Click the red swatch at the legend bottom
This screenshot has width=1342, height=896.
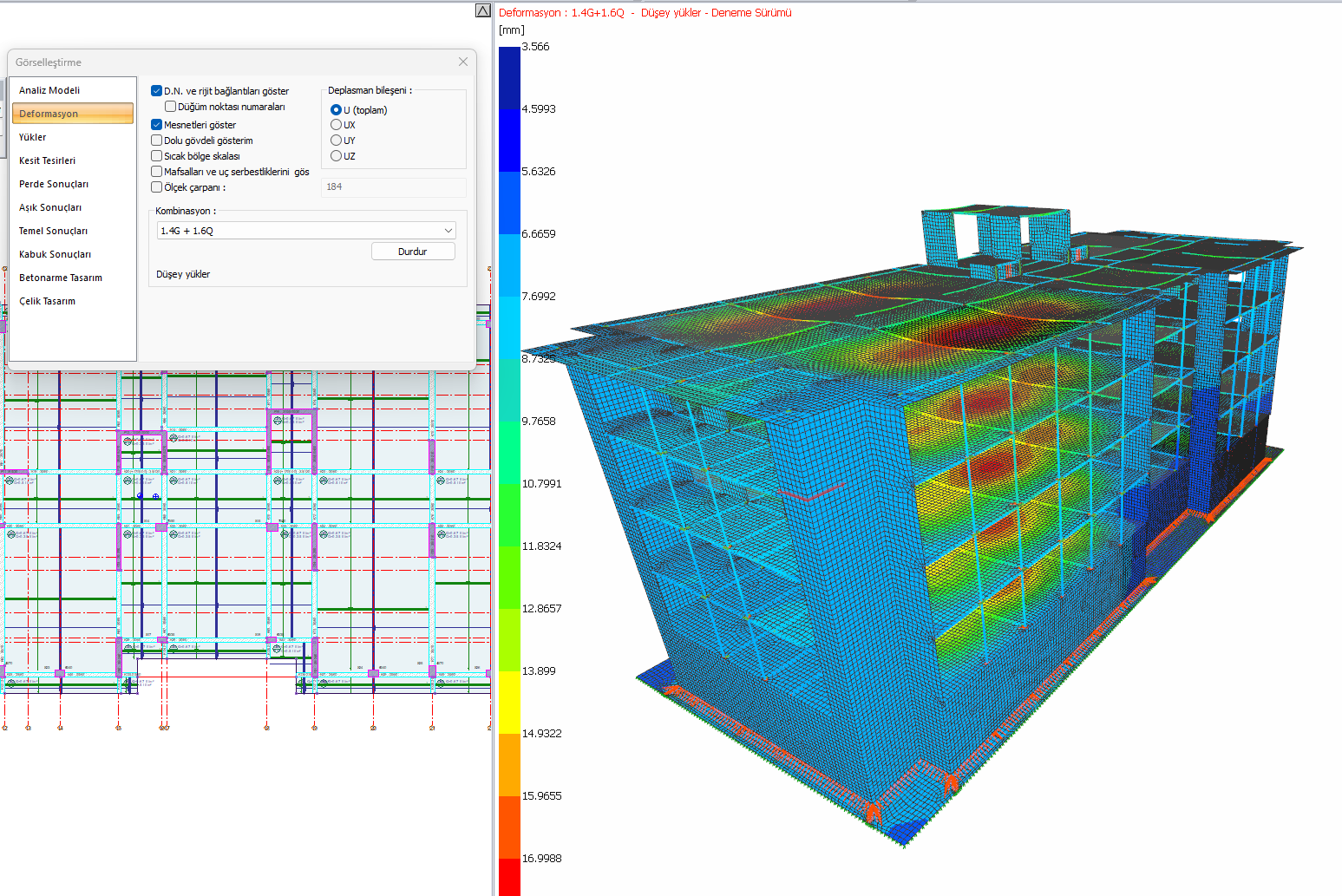[509, 876]
